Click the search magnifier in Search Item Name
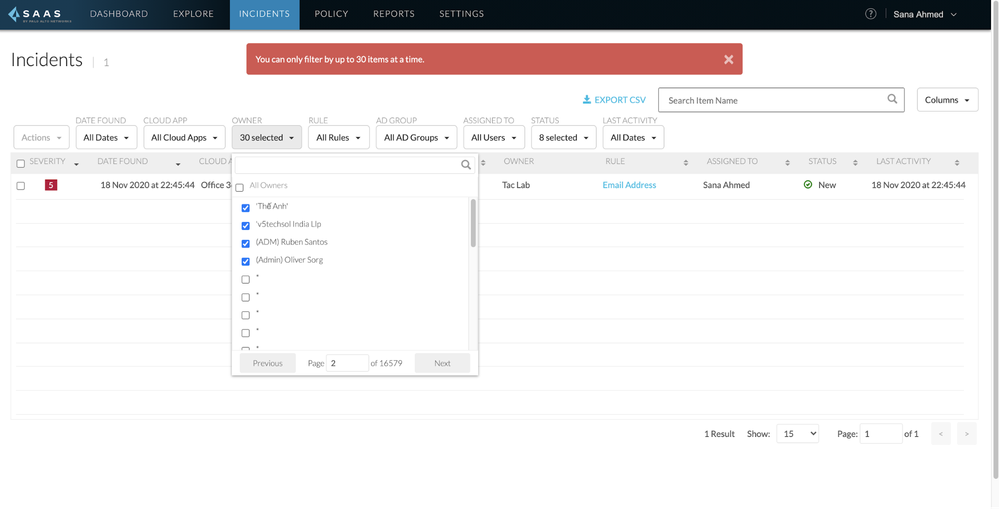The image size is (999, 509). point(892,100)
